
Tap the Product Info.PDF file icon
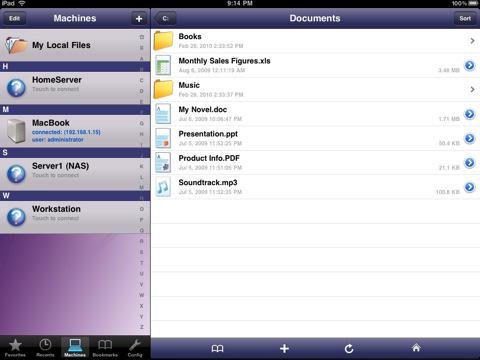tap(163, 162)
